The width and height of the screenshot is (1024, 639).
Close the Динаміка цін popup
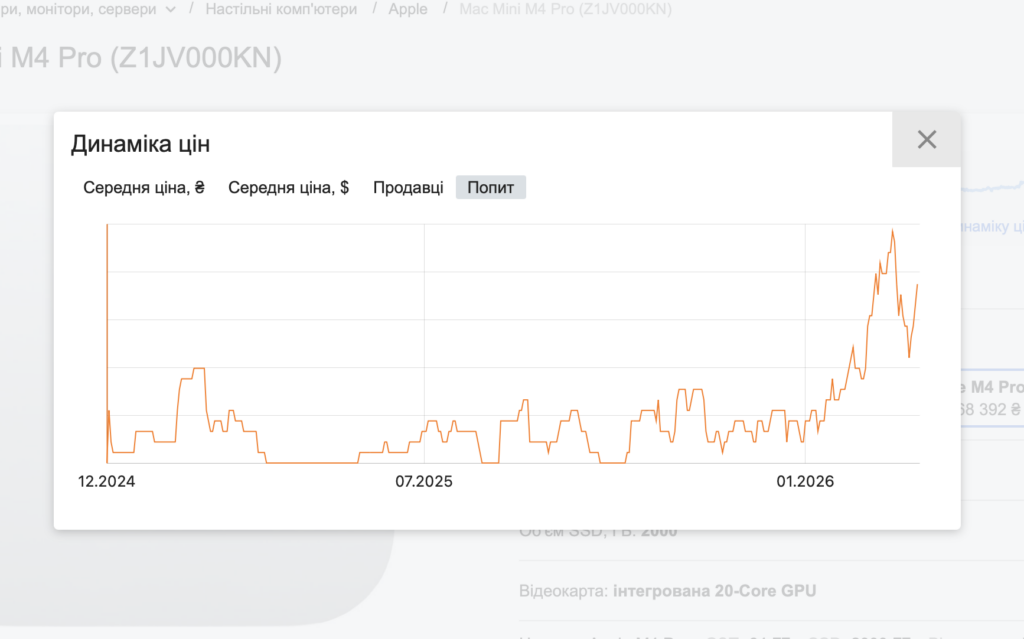[927, 140]
